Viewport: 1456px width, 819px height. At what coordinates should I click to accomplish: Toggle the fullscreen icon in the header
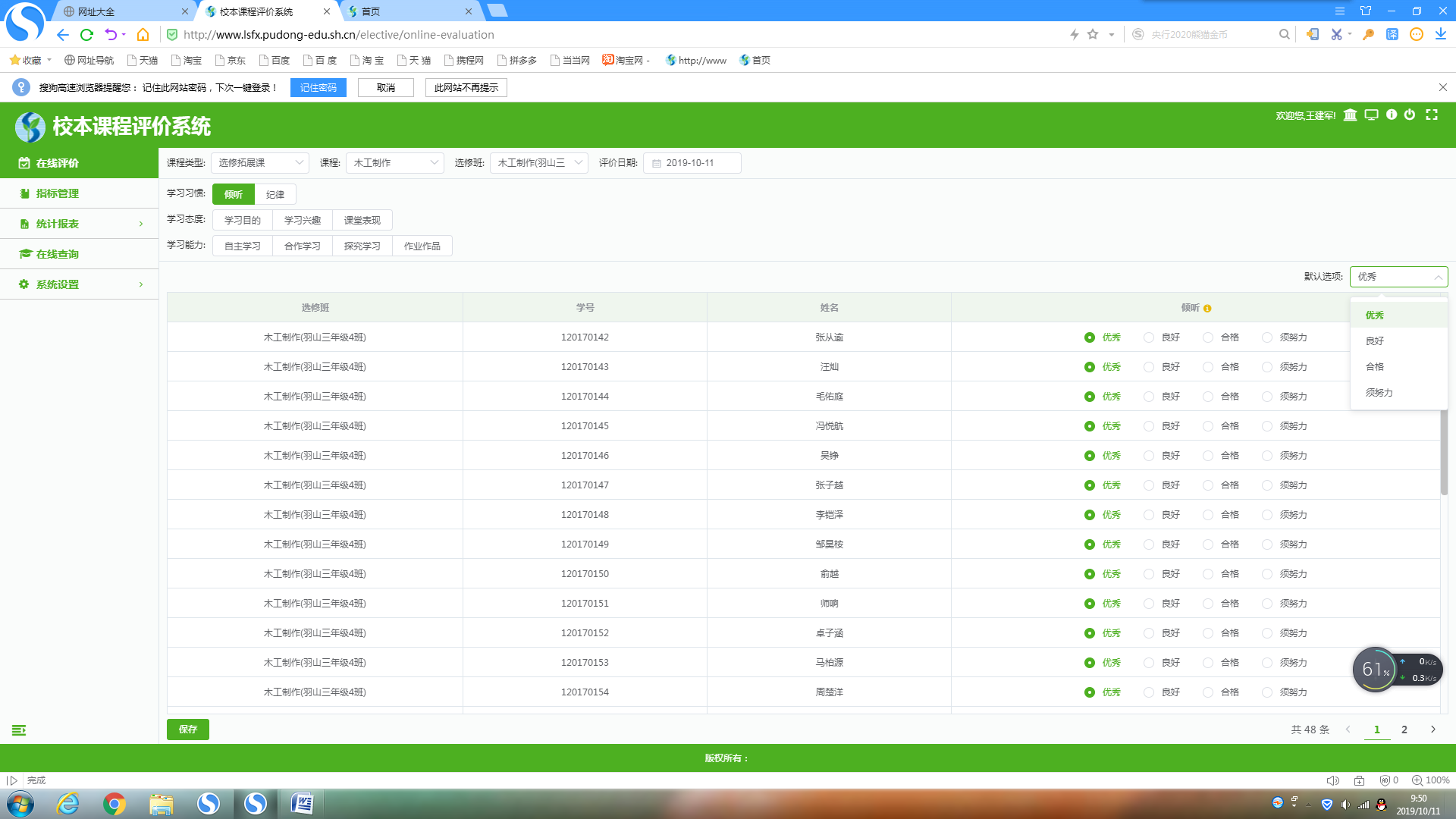pos(1432,115)
